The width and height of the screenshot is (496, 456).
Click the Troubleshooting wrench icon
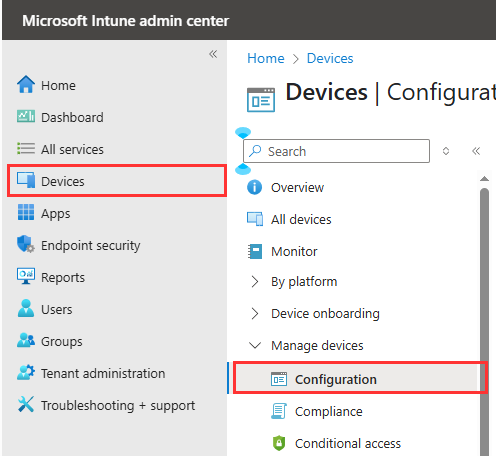click(x=26, y=404)
